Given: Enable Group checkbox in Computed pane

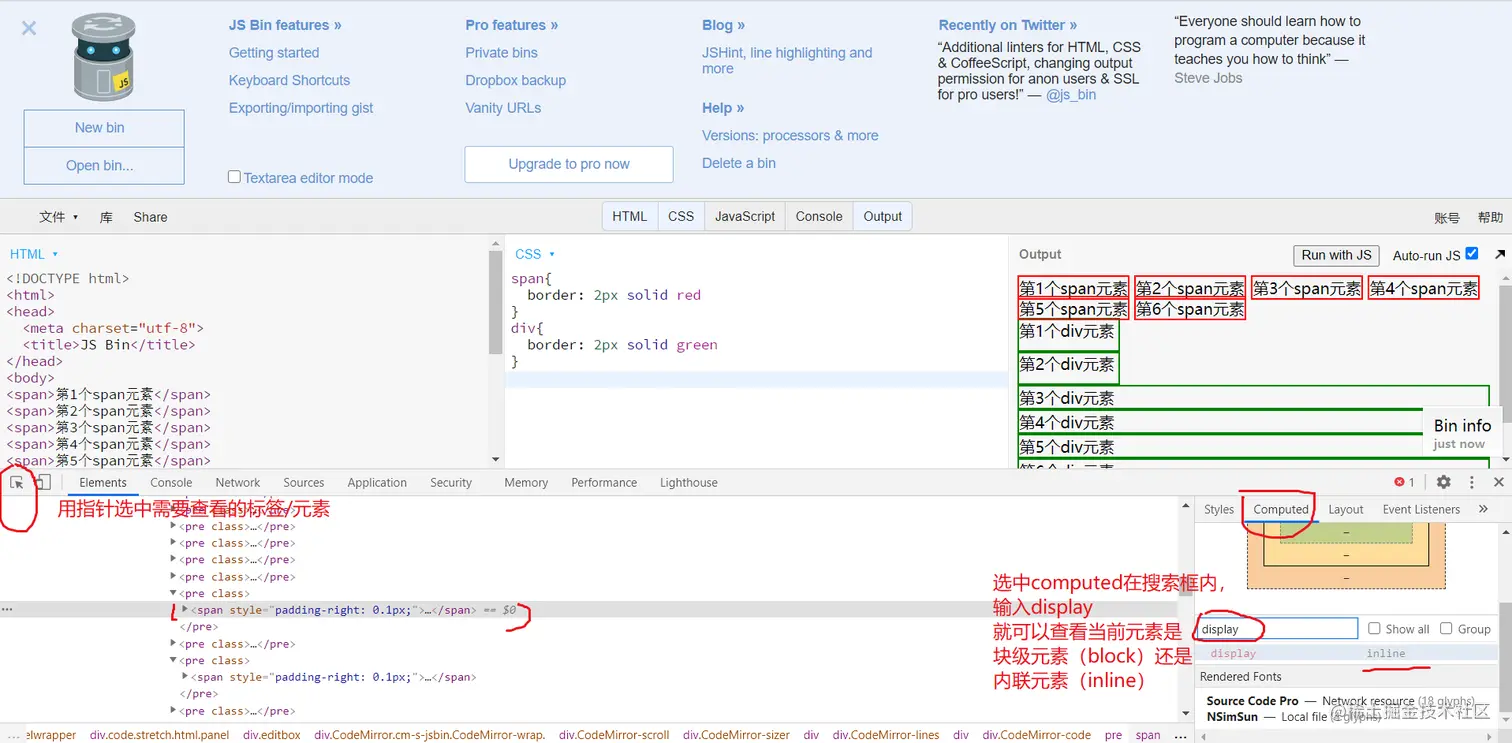Looking at the screenshot, I should [1446, 628].
